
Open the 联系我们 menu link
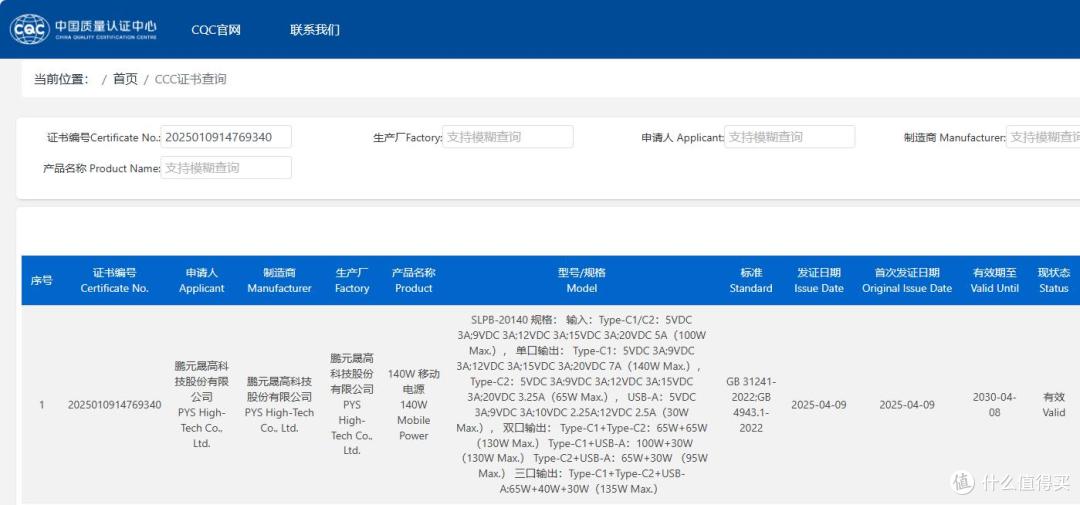pyautogui.click(x=315, y=30)
